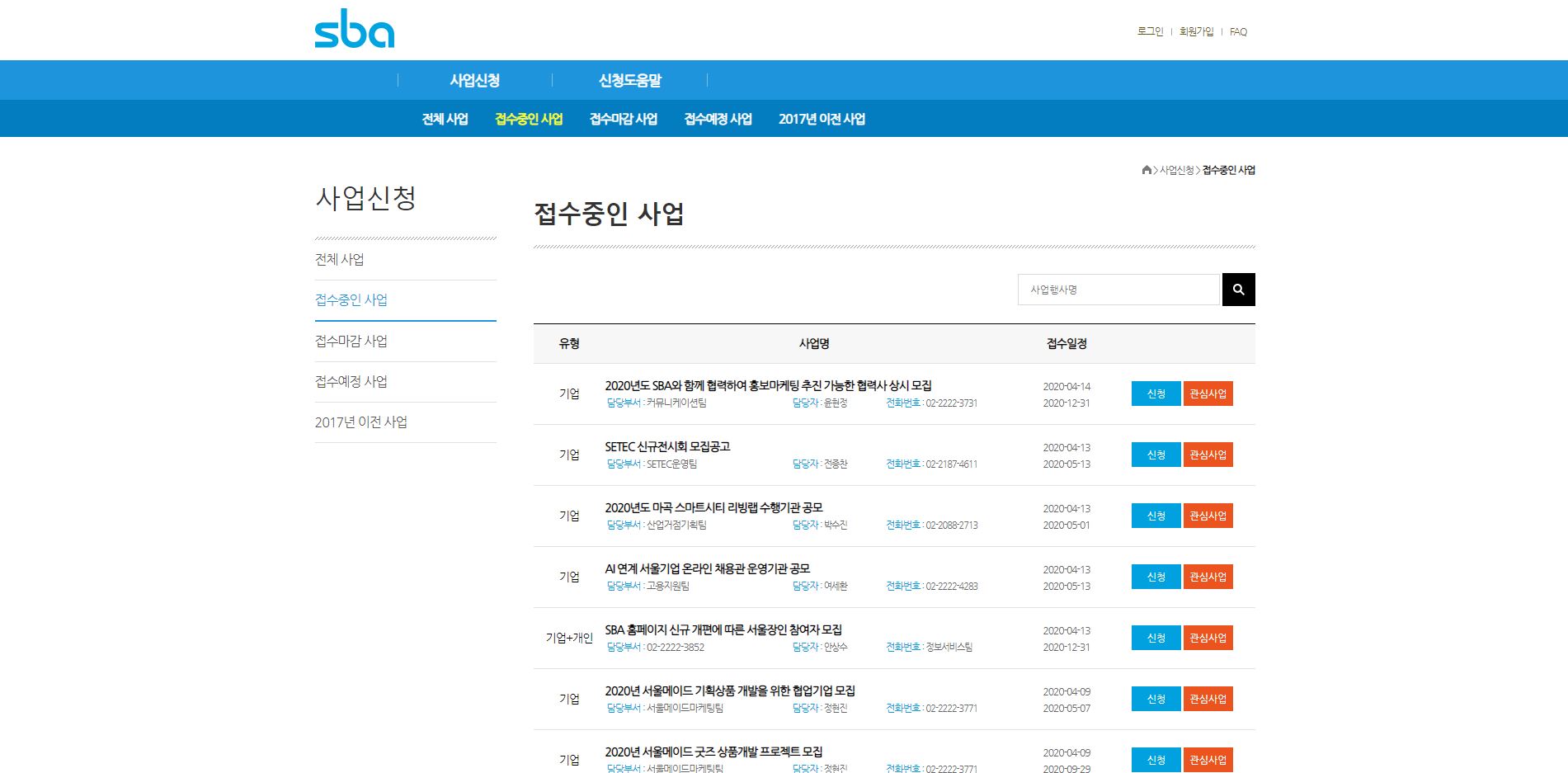Select 전체 사업 in left sidebar

339,259
